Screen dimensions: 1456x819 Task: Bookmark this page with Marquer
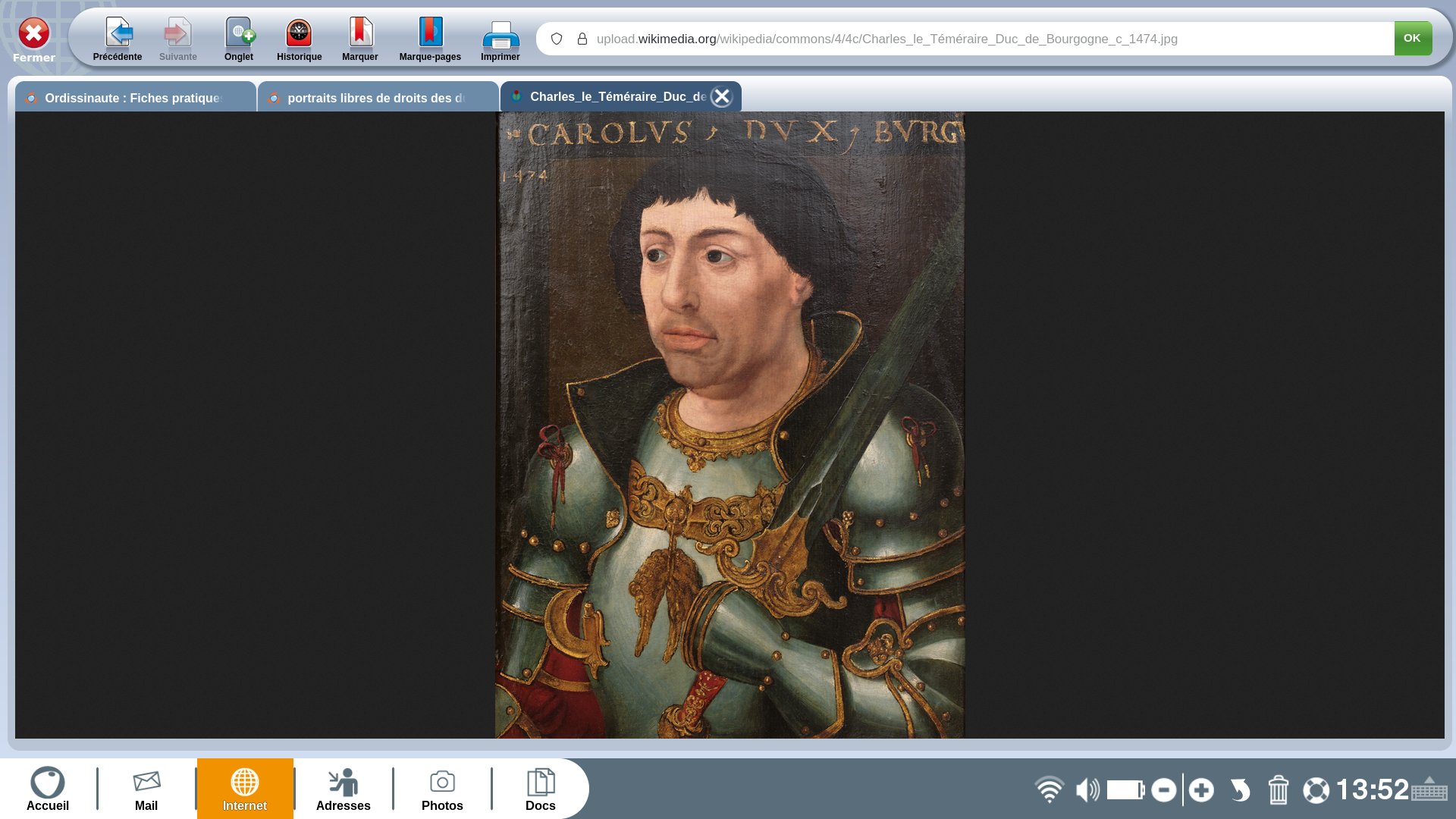point(360,39)
